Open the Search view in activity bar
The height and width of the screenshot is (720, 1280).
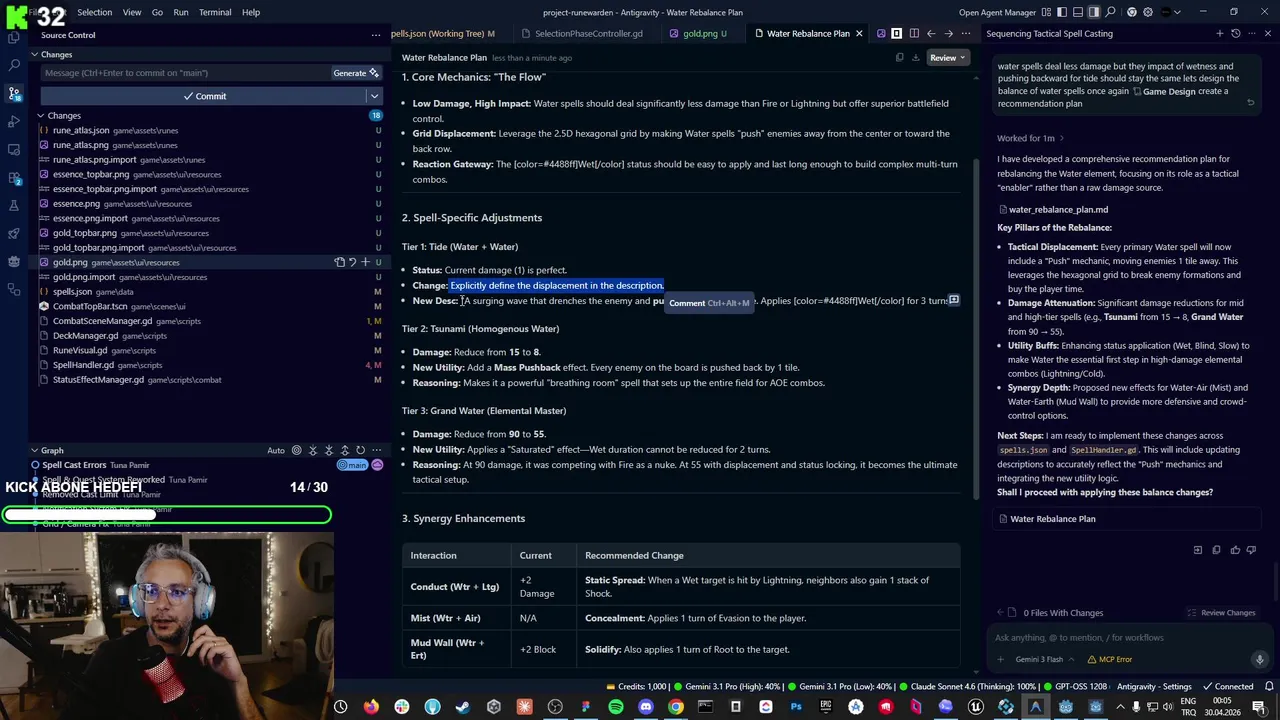pos(14,65)
